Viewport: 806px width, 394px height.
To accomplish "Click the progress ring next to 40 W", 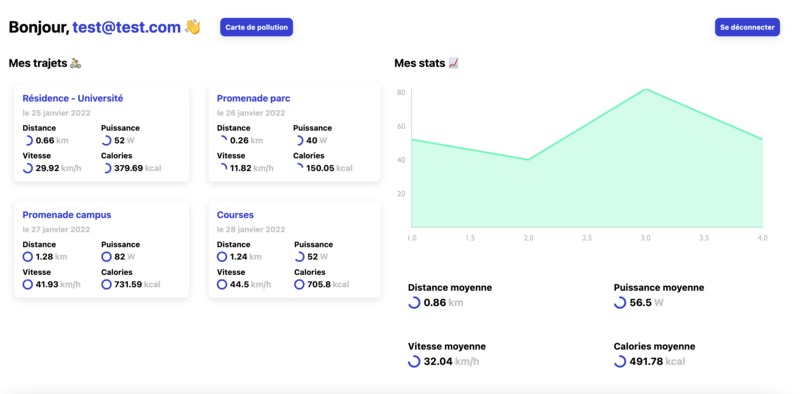I will tap(299, 140).
